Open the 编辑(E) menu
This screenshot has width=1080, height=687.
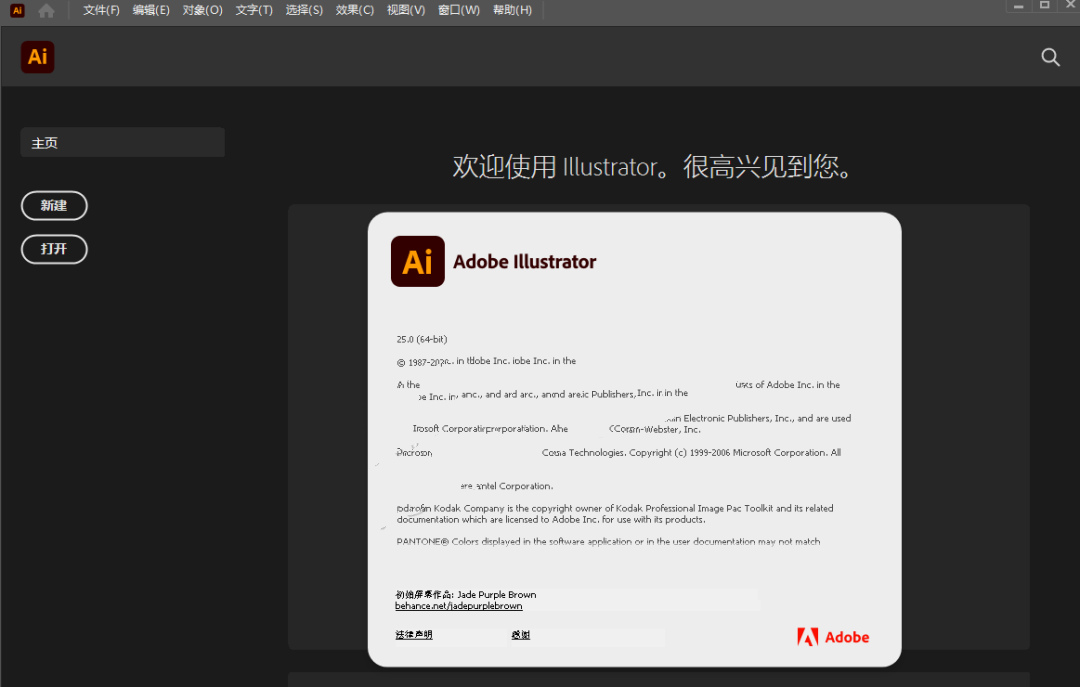[151, 10]
